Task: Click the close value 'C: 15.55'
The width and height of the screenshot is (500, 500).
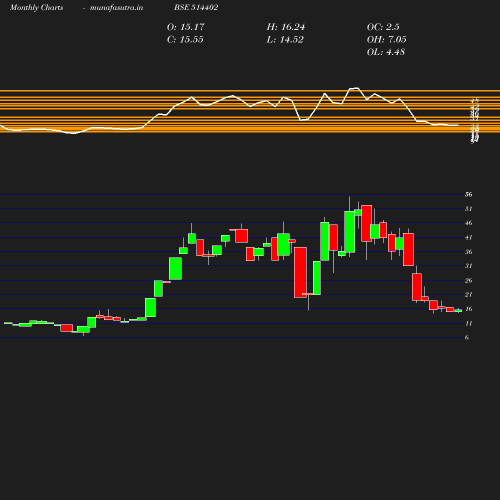Action: pyautogui.click(x=185, y=40)
